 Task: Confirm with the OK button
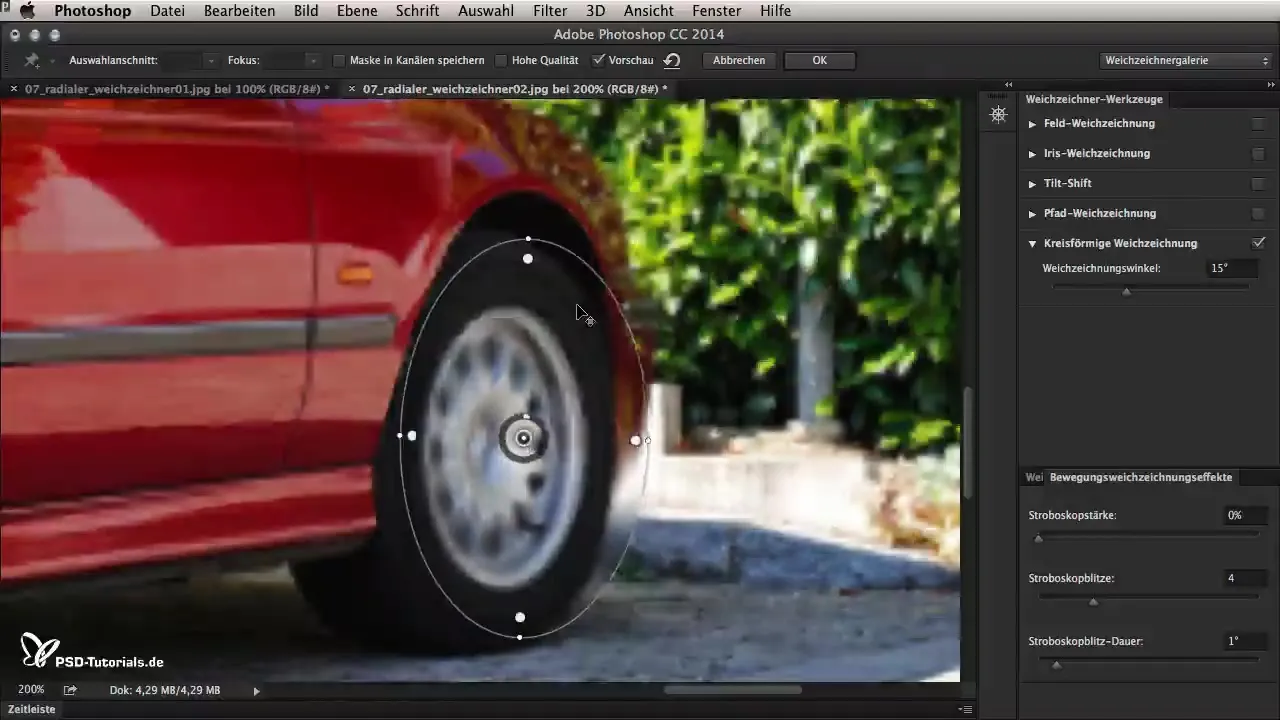[819, 61]
